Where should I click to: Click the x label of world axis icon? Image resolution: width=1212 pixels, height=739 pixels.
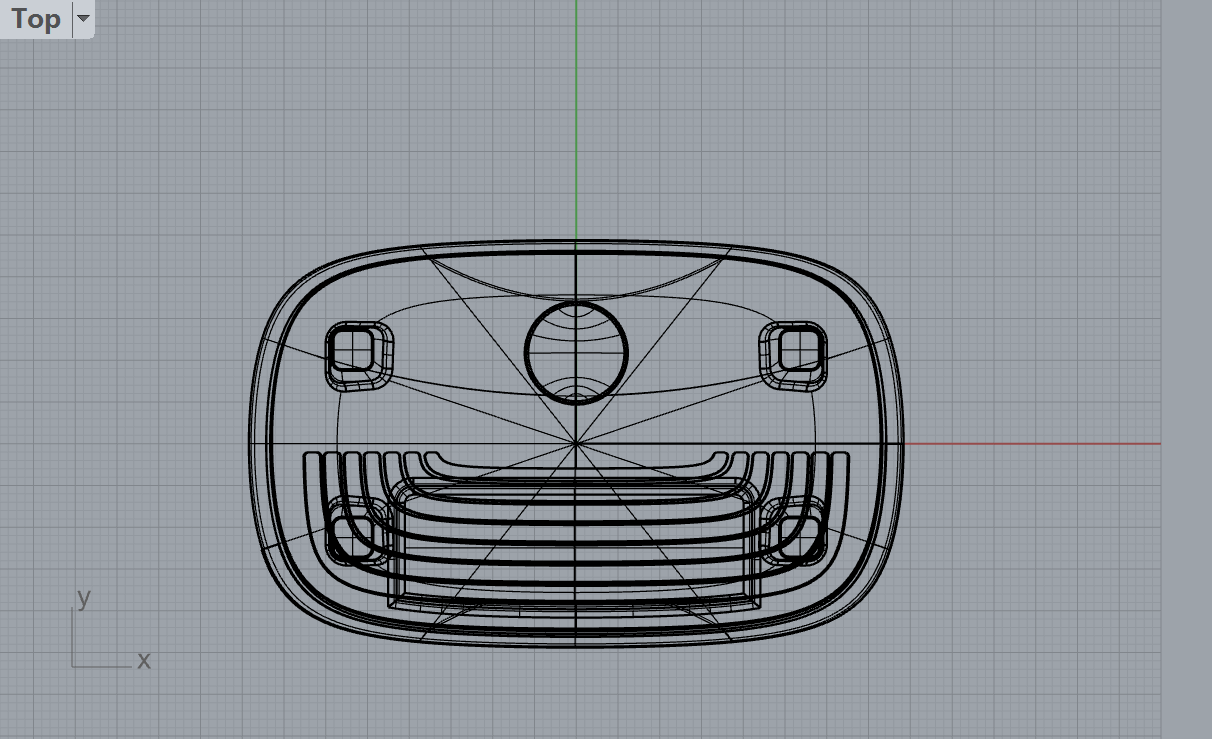click(144, 660)
